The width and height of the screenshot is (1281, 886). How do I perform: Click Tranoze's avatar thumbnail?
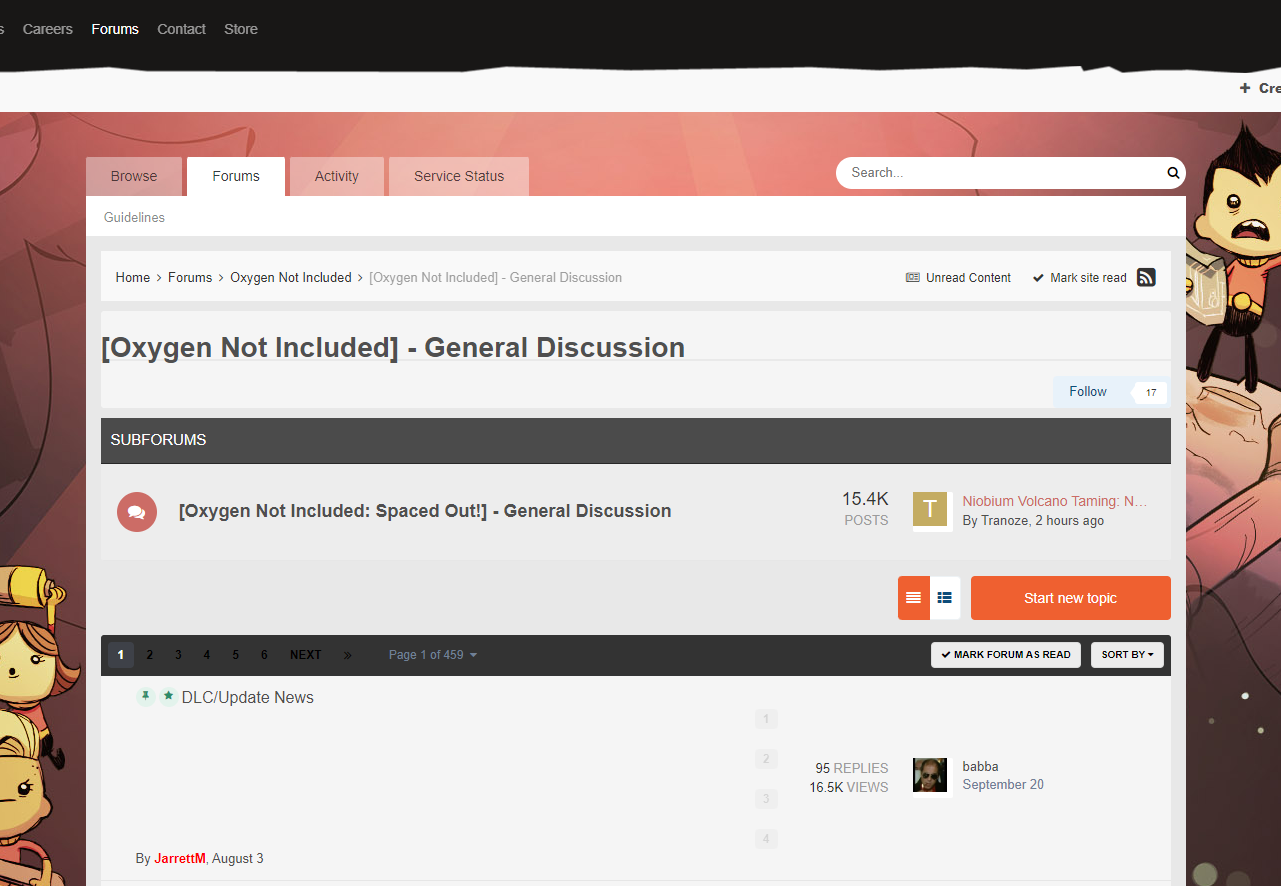click(930, 511)
